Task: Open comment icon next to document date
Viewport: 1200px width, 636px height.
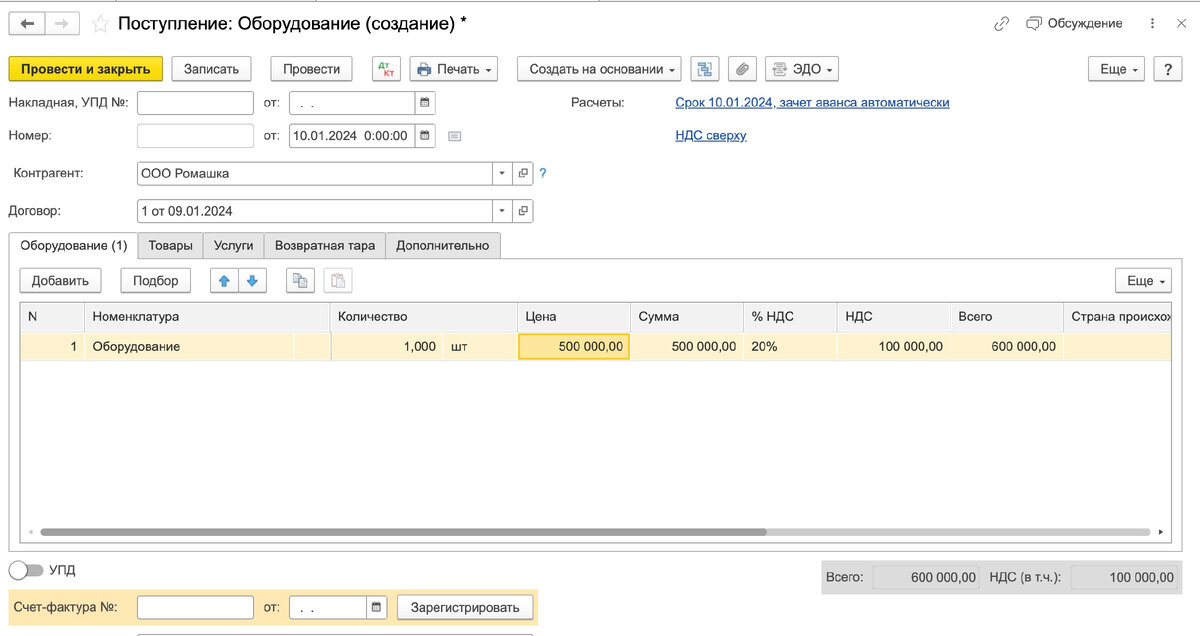Action: (x=454, y=136)
